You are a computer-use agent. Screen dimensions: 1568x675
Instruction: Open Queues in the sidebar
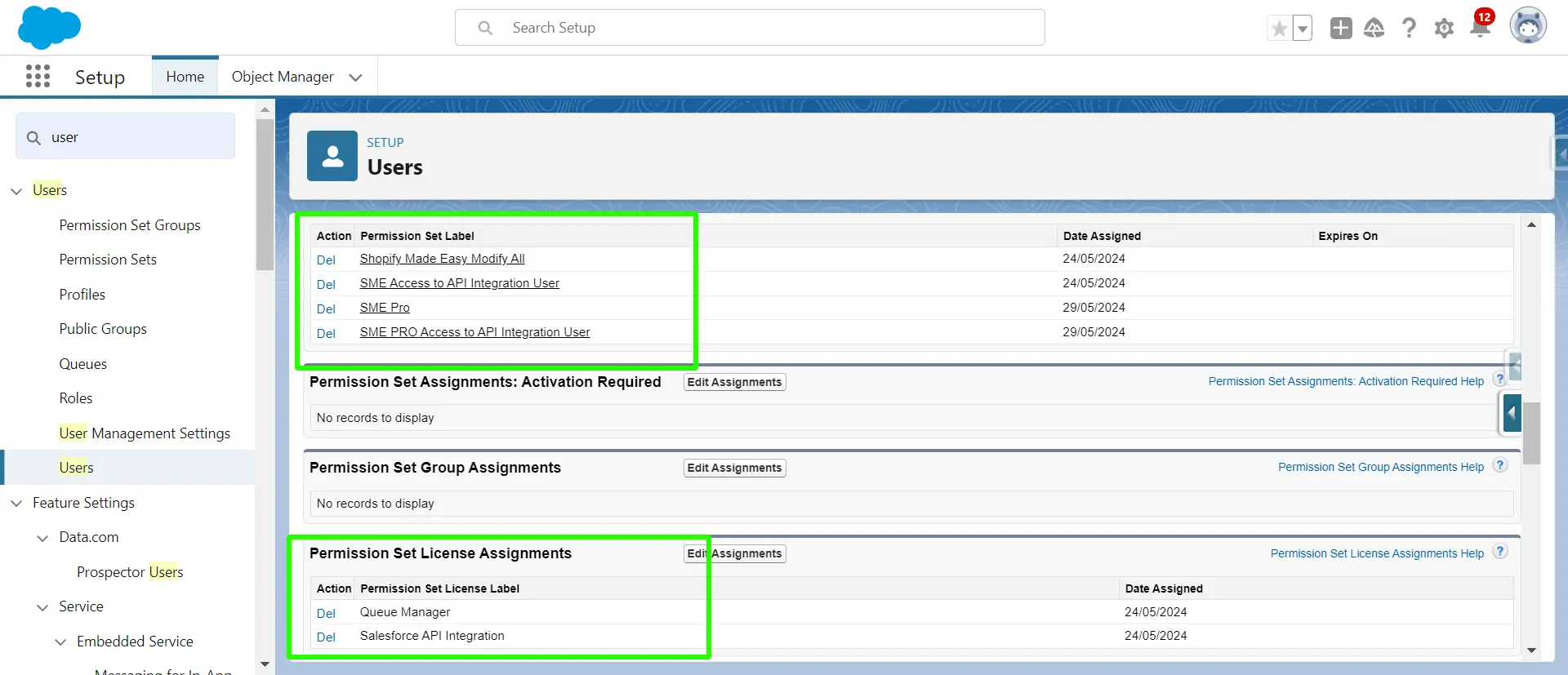[x=82, y=364]
